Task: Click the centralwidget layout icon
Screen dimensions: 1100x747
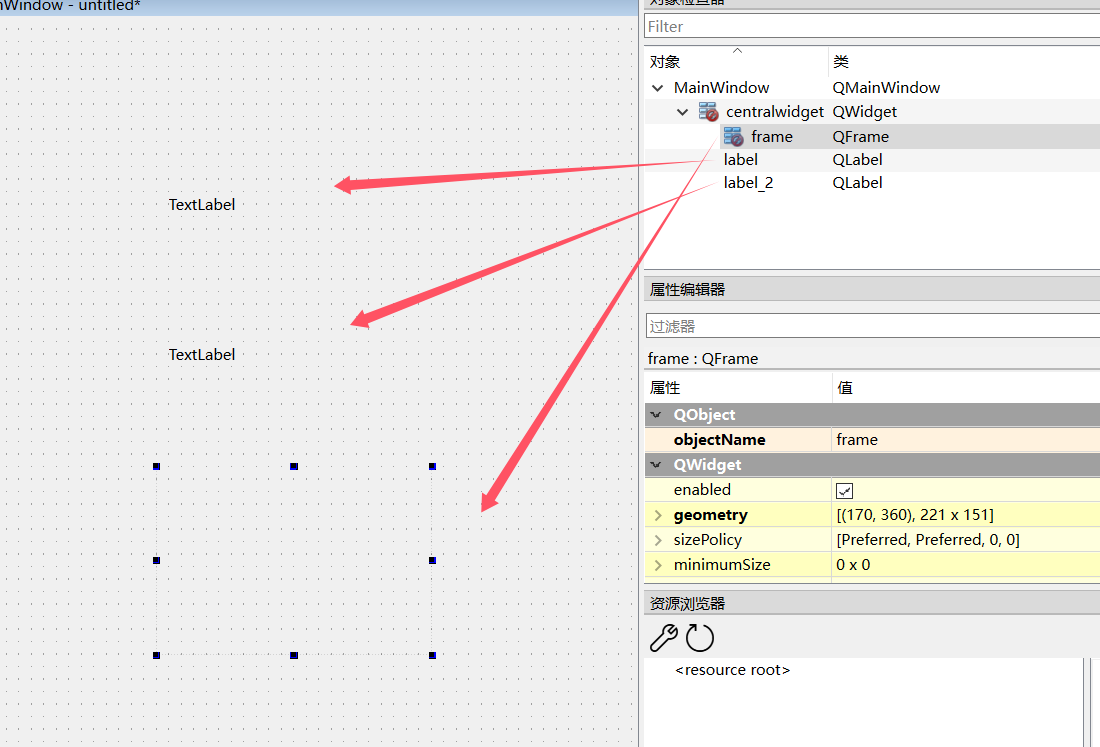Action: coord(709,112)
